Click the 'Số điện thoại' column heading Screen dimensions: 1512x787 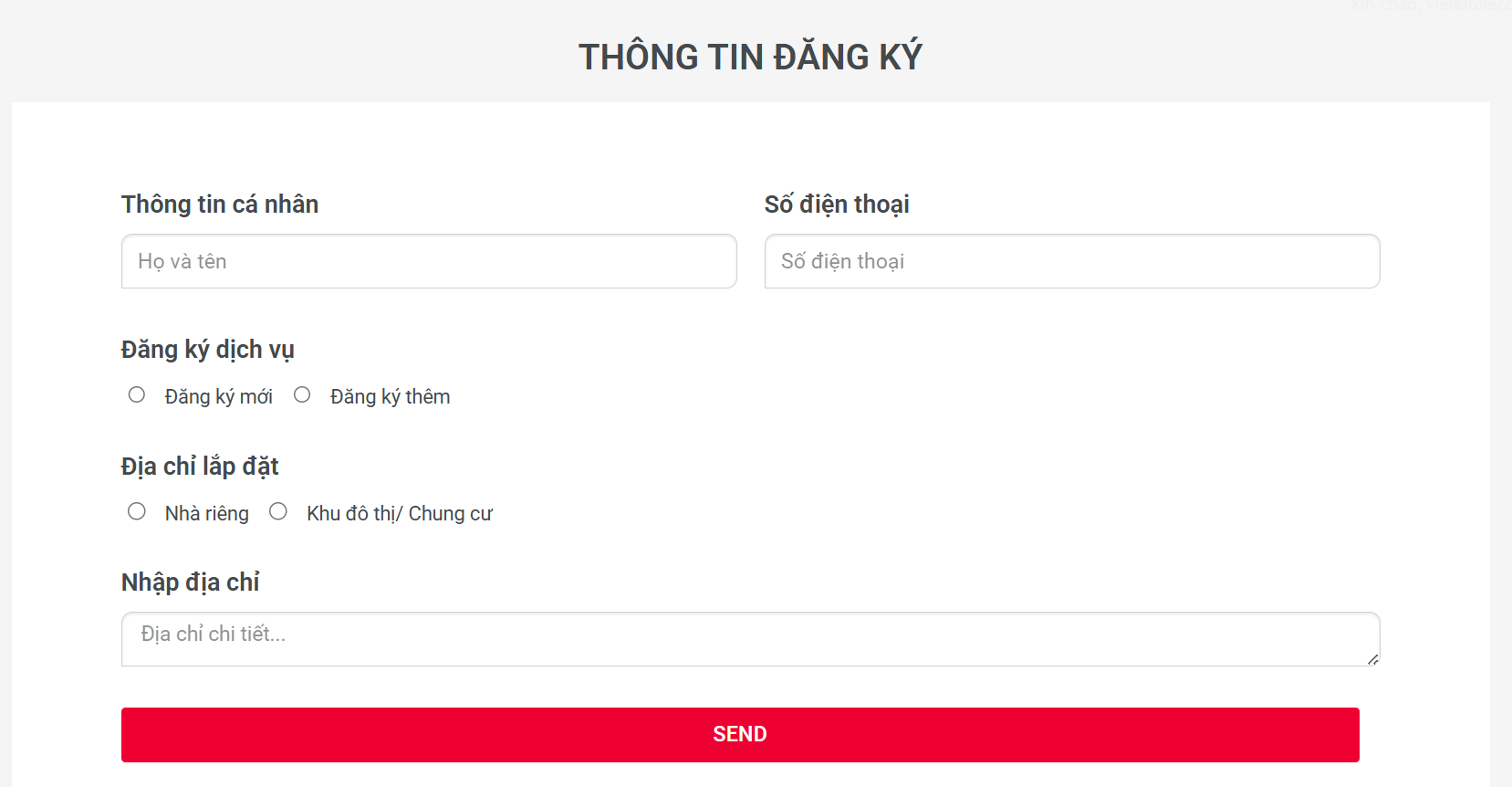point(837,204)
